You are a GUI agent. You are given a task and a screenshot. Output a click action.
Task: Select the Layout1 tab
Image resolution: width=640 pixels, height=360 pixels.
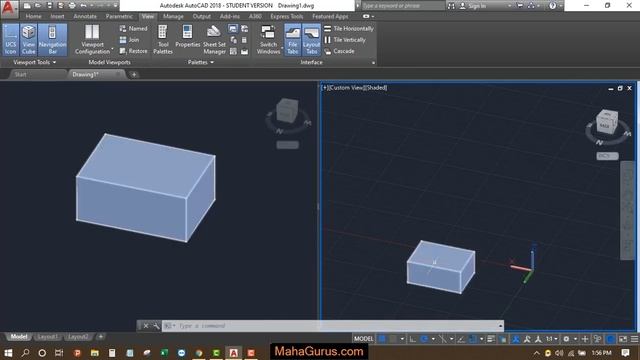click(x=47, y=337)
